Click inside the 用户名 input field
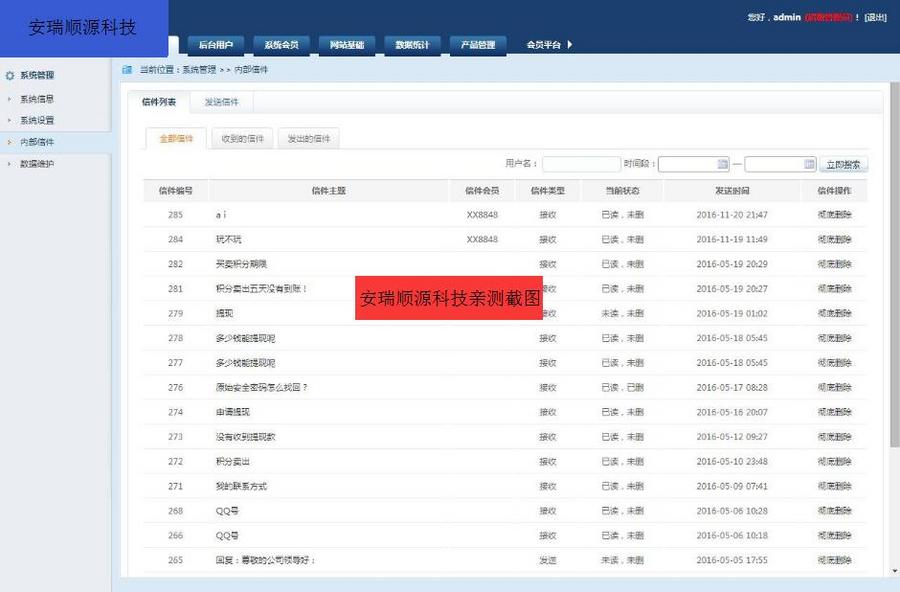The width and height of the screenshot is (900, 592). pos(582,163)
